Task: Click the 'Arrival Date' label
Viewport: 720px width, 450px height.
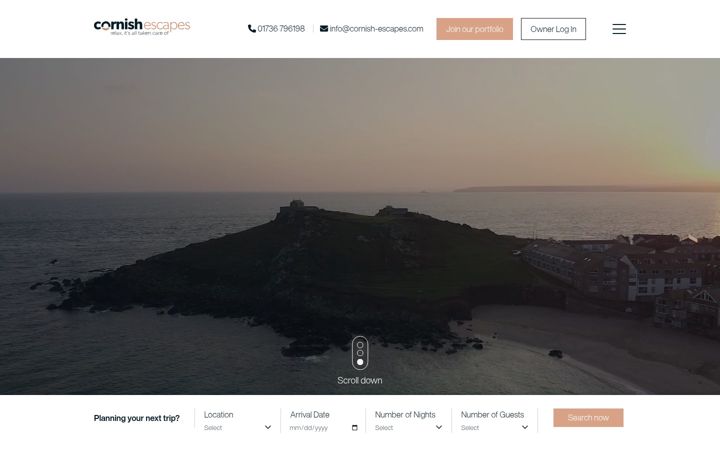Action: coord(309,415)
